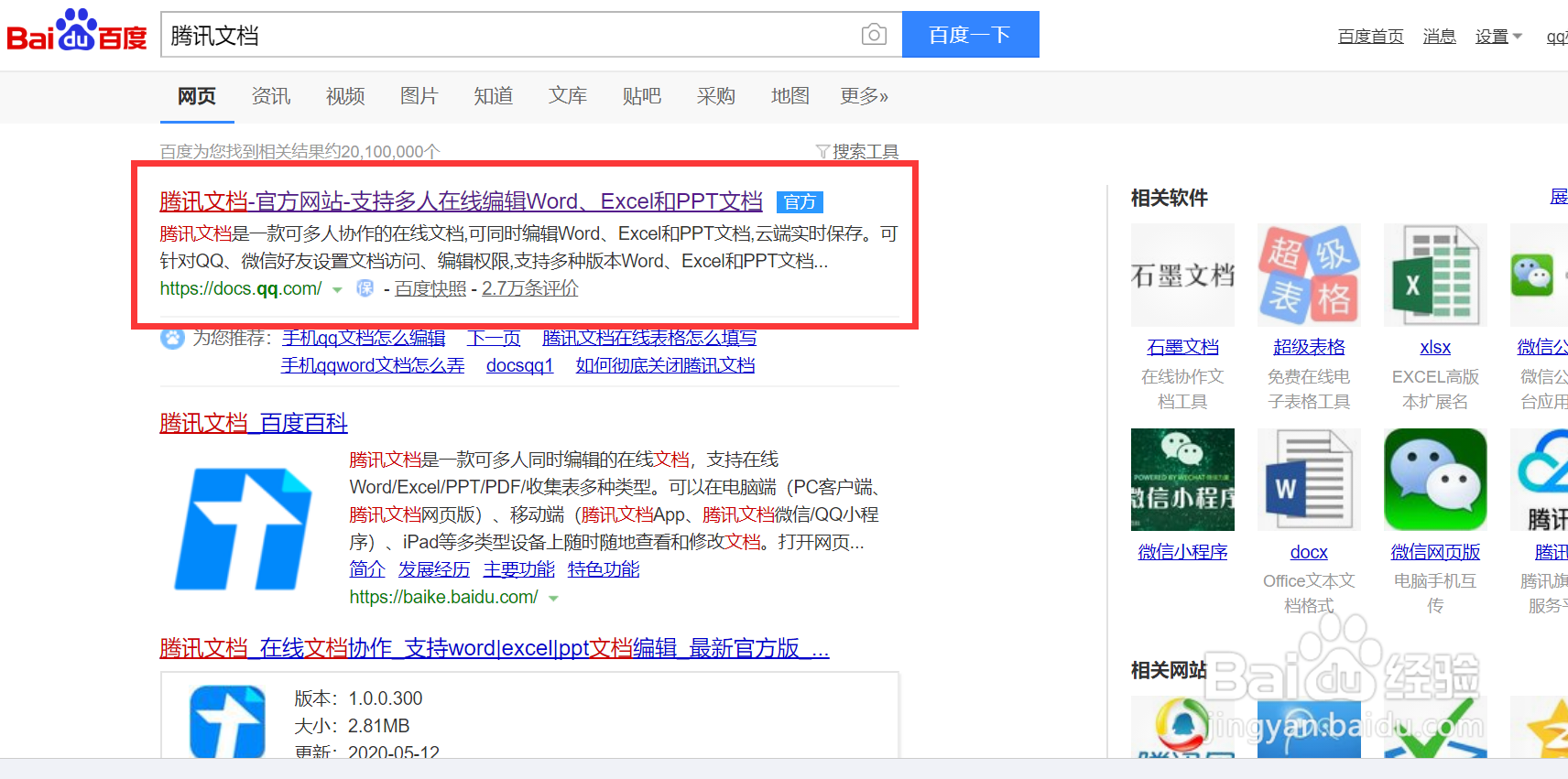
Task: Open the camera image search icon
Action: (874, 35)
